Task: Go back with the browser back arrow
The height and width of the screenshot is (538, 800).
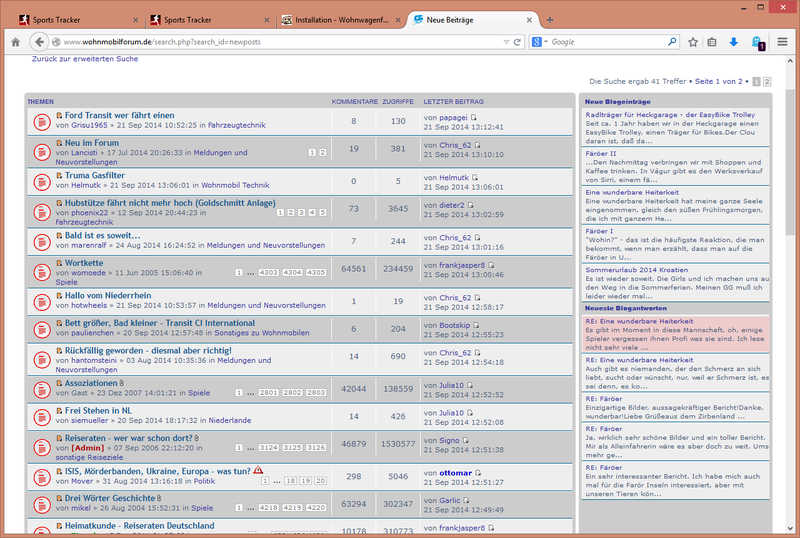Action: [39, 42]
